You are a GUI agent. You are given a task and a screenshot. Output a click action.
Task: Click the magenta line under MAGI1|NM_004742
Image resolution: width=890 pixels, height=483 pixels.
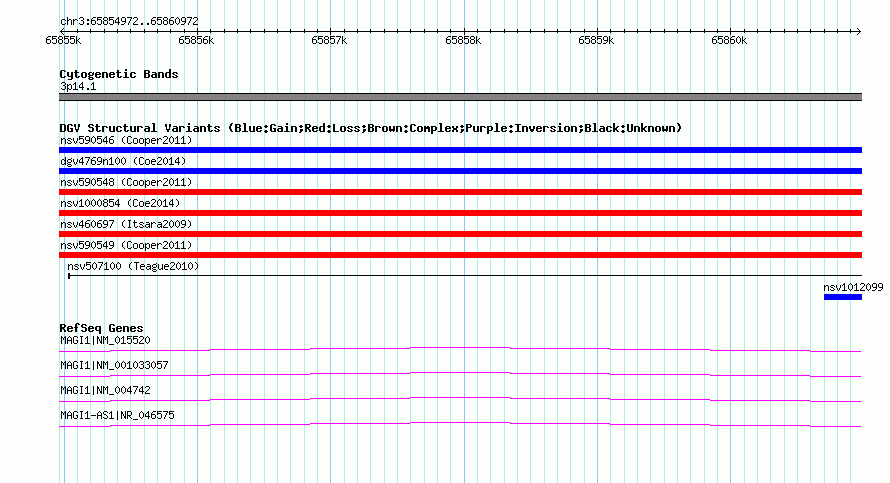point(460,400)
